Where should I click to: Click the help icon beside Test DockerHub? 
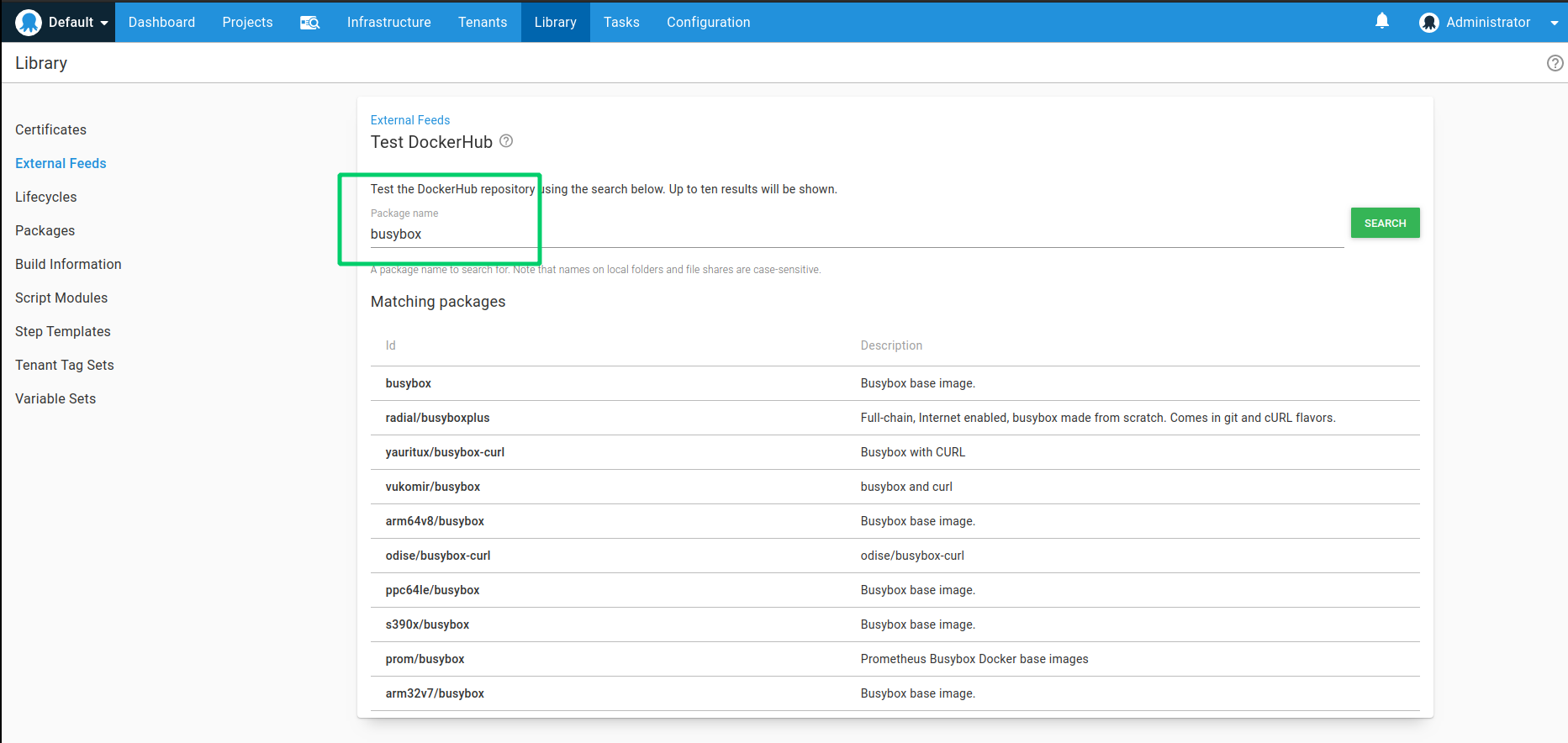coord(506,141)
